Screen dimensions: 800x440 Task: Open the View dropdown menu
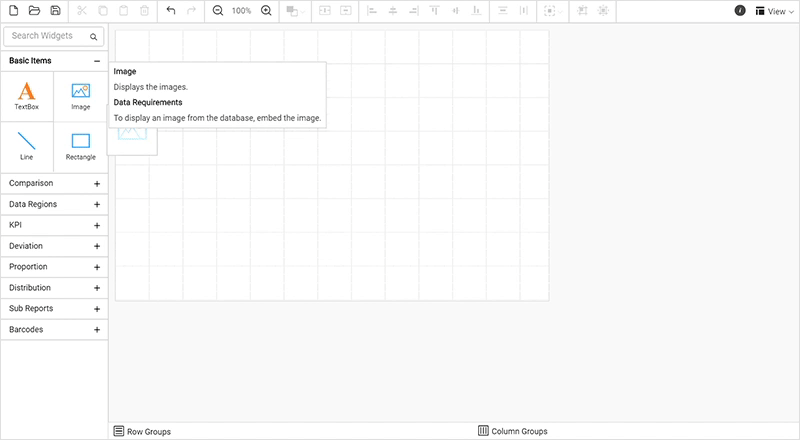coord(774,11)
